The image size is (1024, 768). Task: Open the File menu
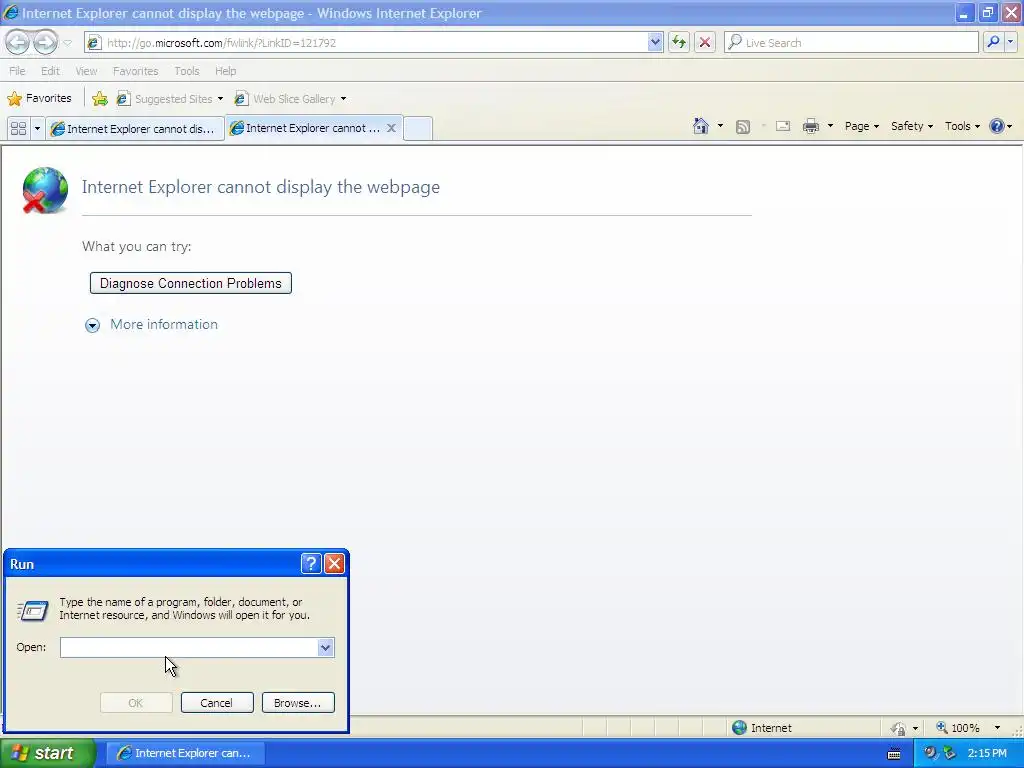[17, 71]
